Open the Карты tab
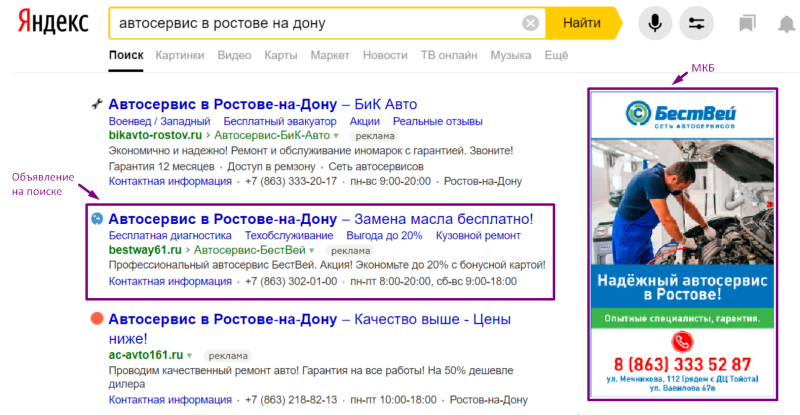800x415 pixels. coord(281,55)
